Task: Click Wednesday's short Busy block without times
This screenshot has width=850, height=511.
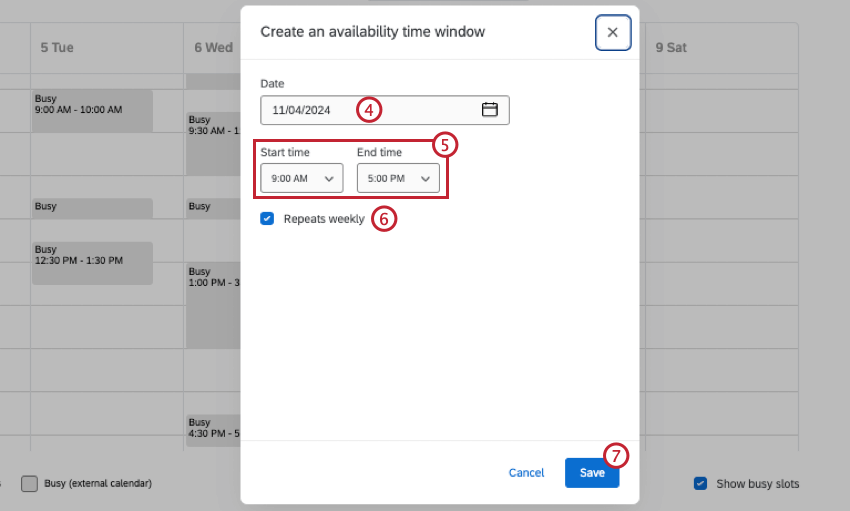Action: [x=213, y=207]
